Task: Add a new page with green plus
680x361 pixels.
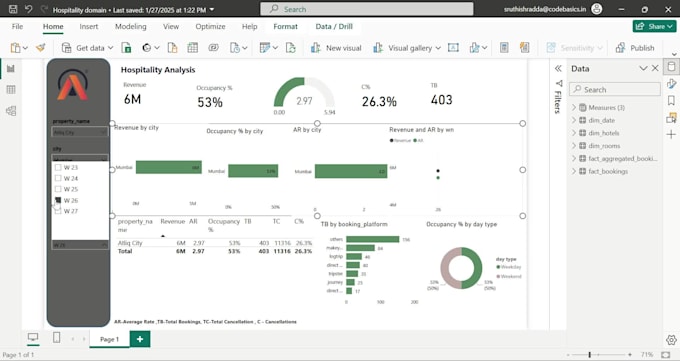Action: (x=140, y=339)
